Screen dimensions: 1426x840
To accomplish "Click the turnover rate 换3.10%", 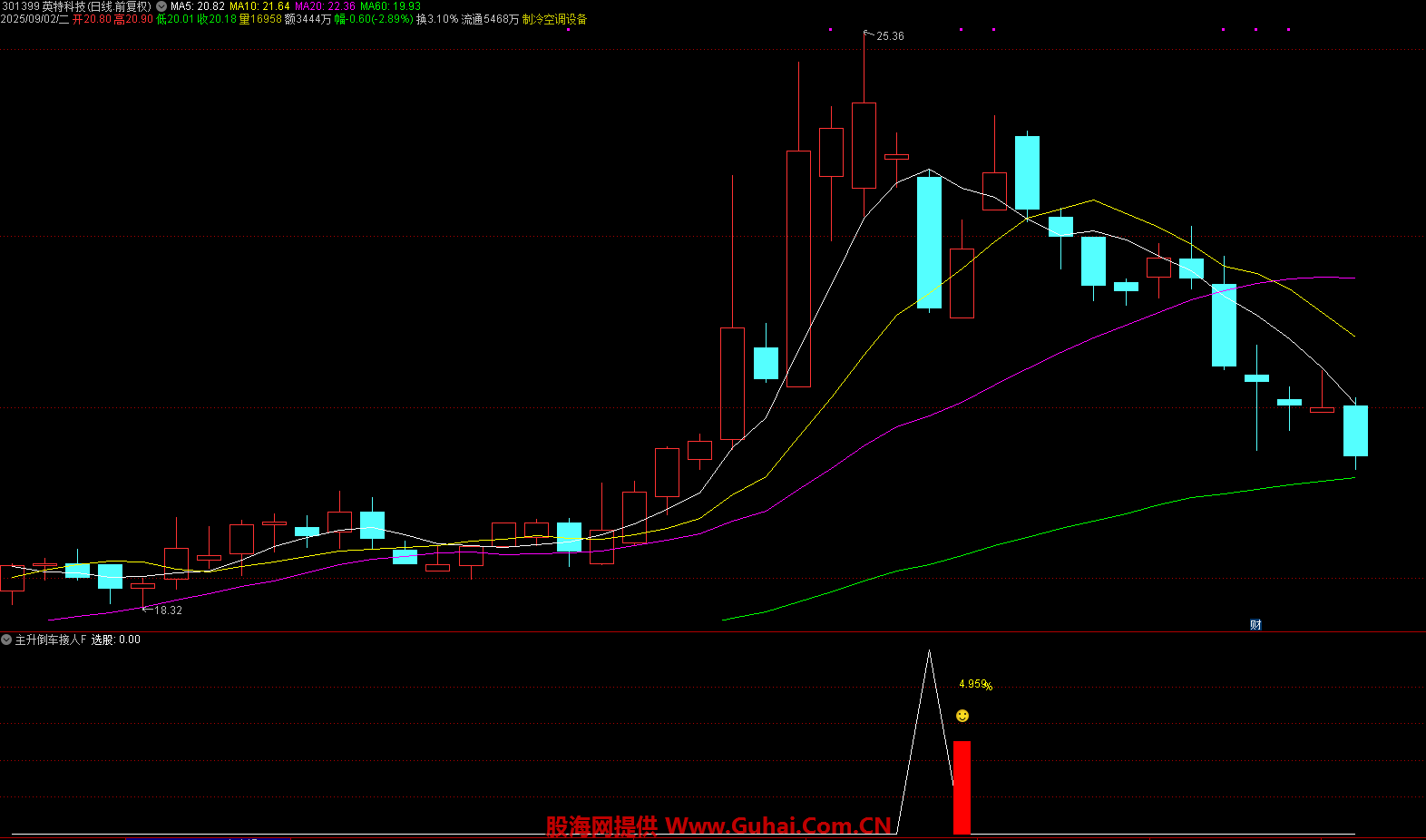I will pos(437,19).
